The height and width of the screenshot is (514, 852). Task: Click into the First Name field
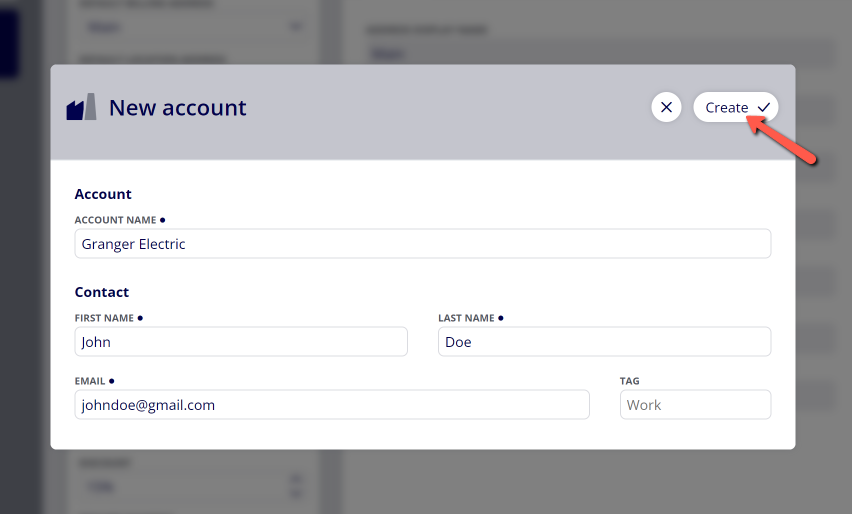(241, 341)
